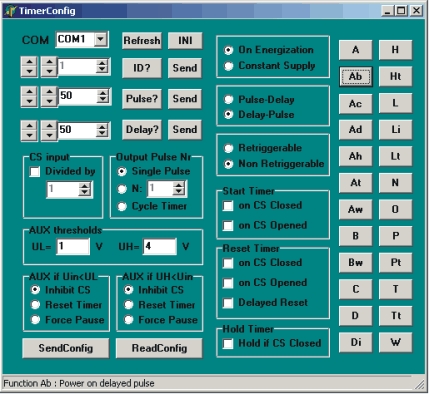Image resolution: width=429 pixels, height=394 pixels.
Task: Select function Ad button
Action: pyautogui.click(x=355, y=130)
